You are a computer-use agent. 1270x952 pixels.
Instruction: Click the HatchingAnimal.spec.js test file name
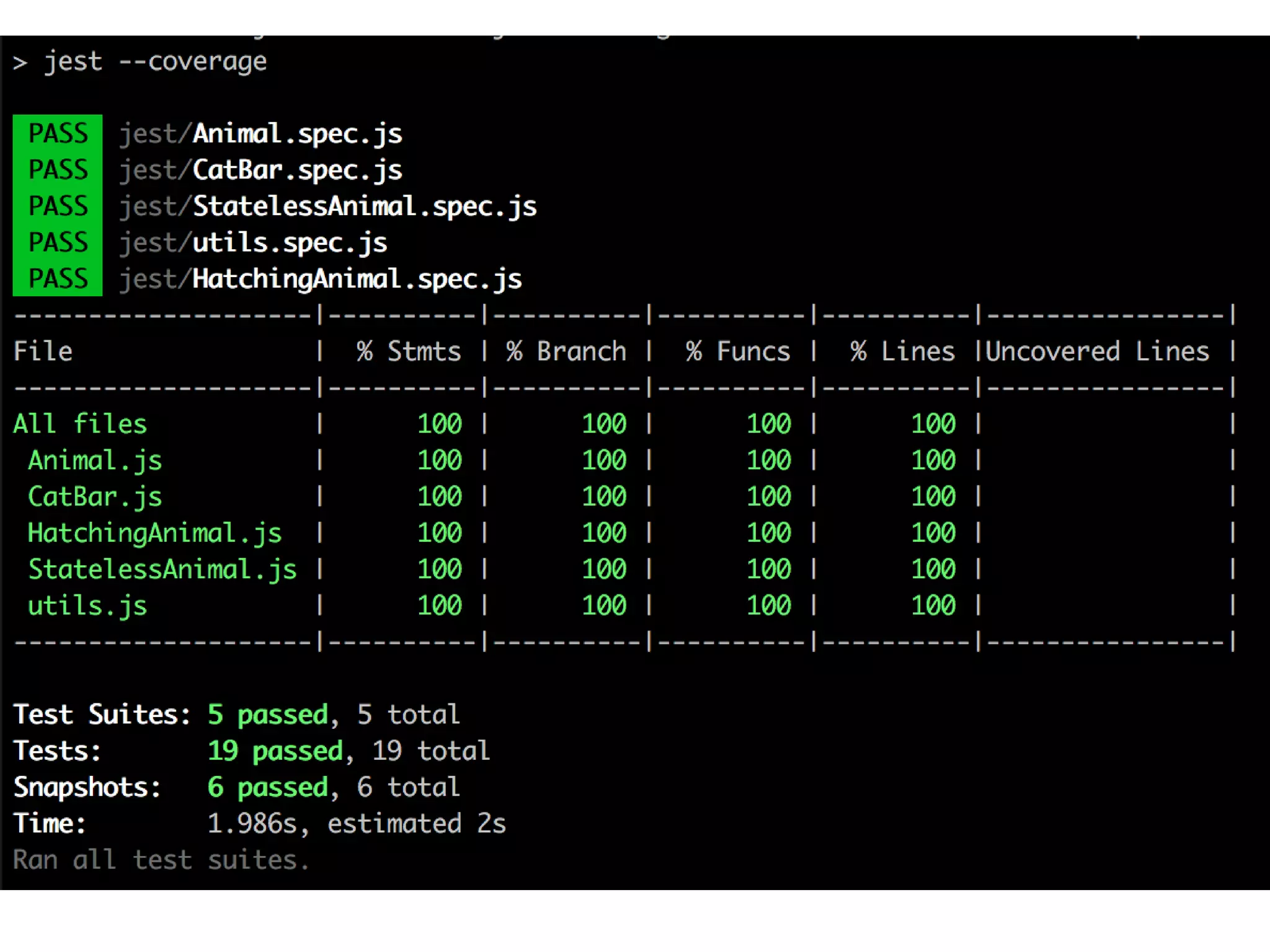[x=357, y=279]
